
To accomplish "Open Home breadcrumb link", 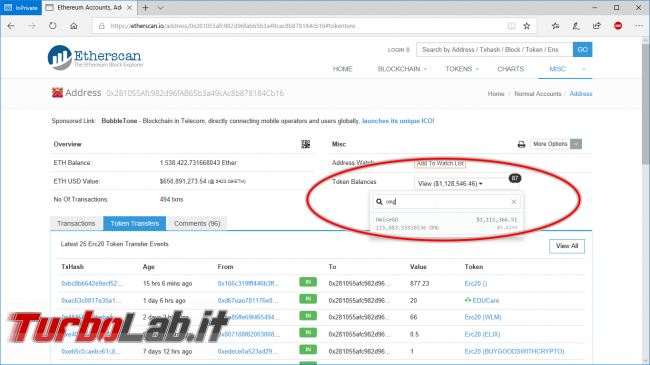I will pos(496,94).
